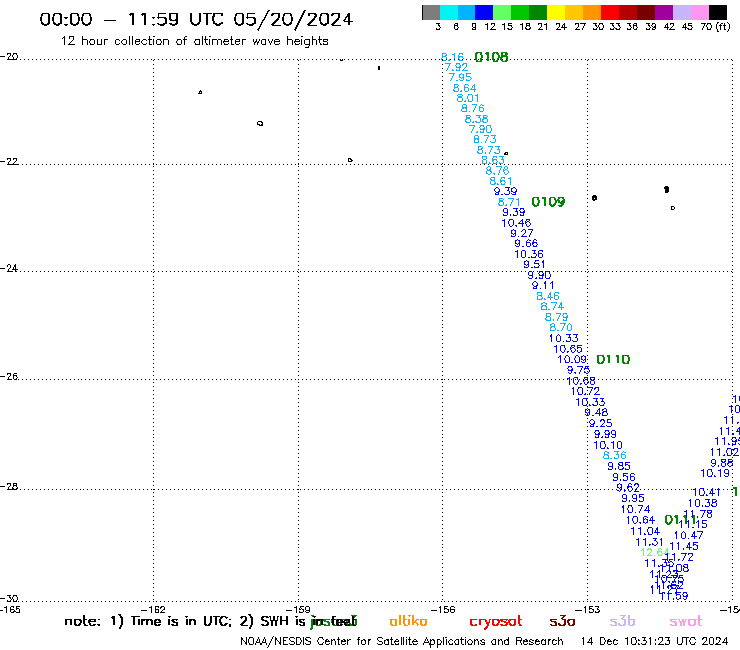The image size is (740, 650).
Task: Click the reading 11.04
Action: (645, 532)
